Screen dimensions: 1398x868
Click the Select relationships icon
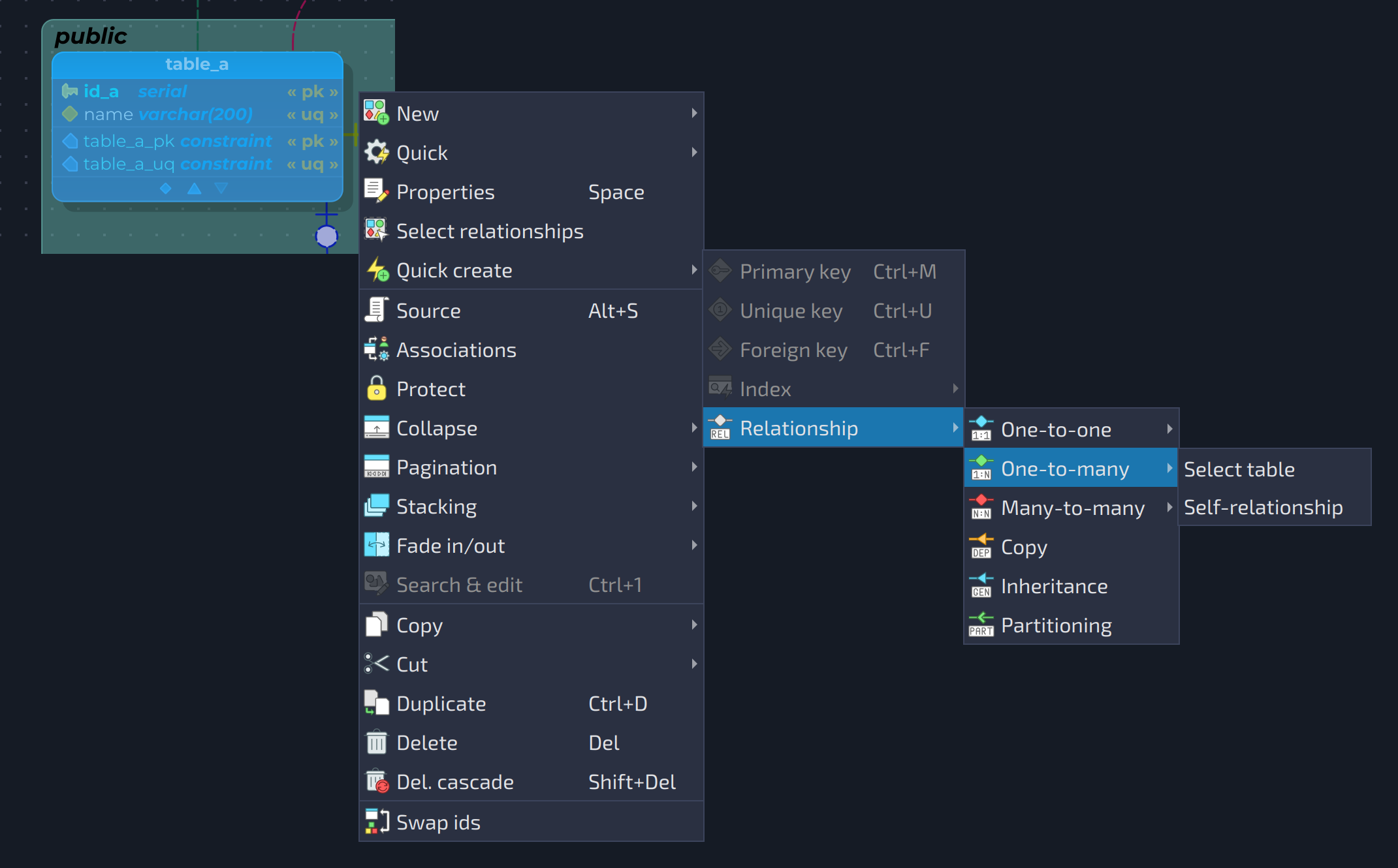(377, 230)
